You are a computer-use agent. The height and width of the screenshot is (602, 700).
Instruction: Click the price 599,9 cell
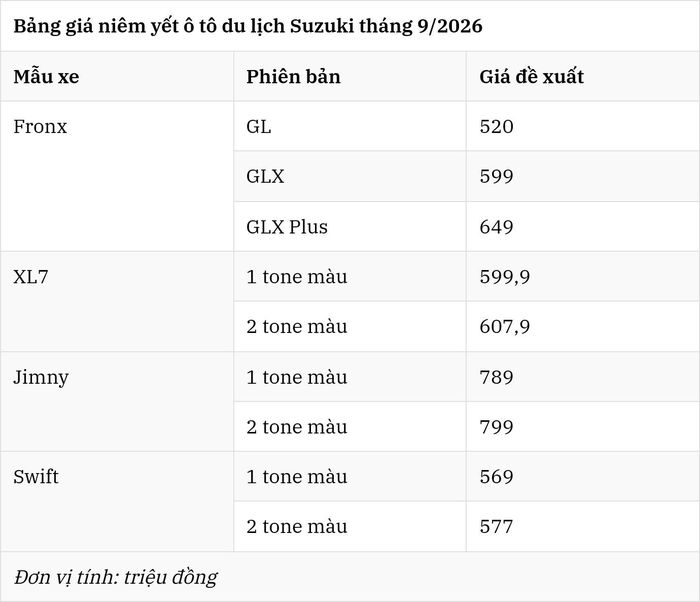click(x=583, y=276)
